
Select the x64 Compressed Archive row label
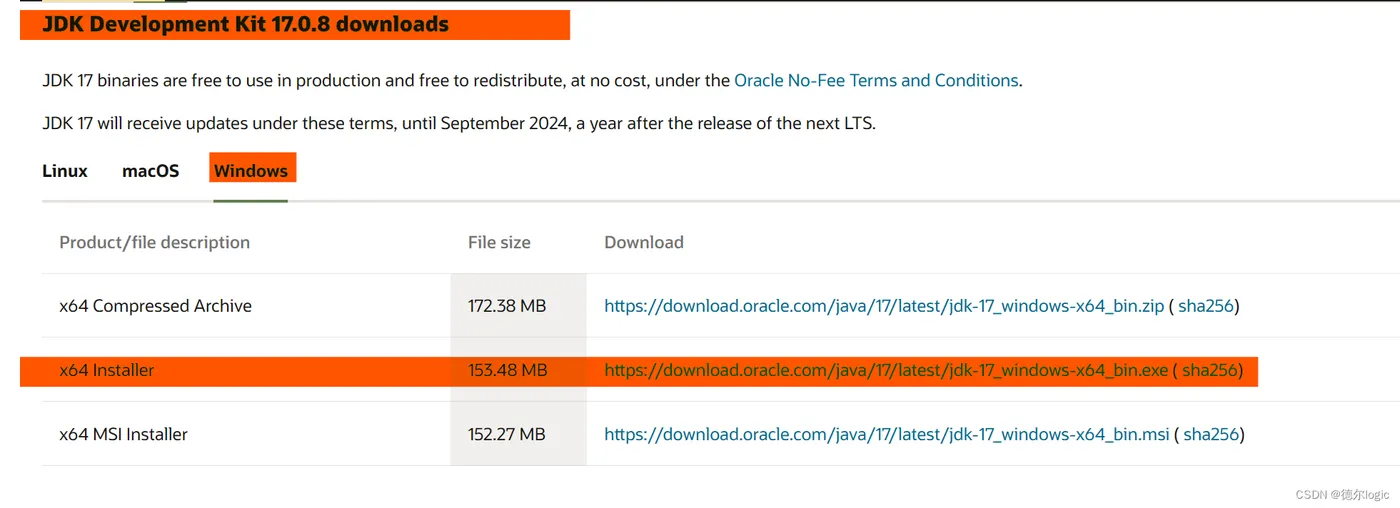pyautogui.click(x=156, y=306)
